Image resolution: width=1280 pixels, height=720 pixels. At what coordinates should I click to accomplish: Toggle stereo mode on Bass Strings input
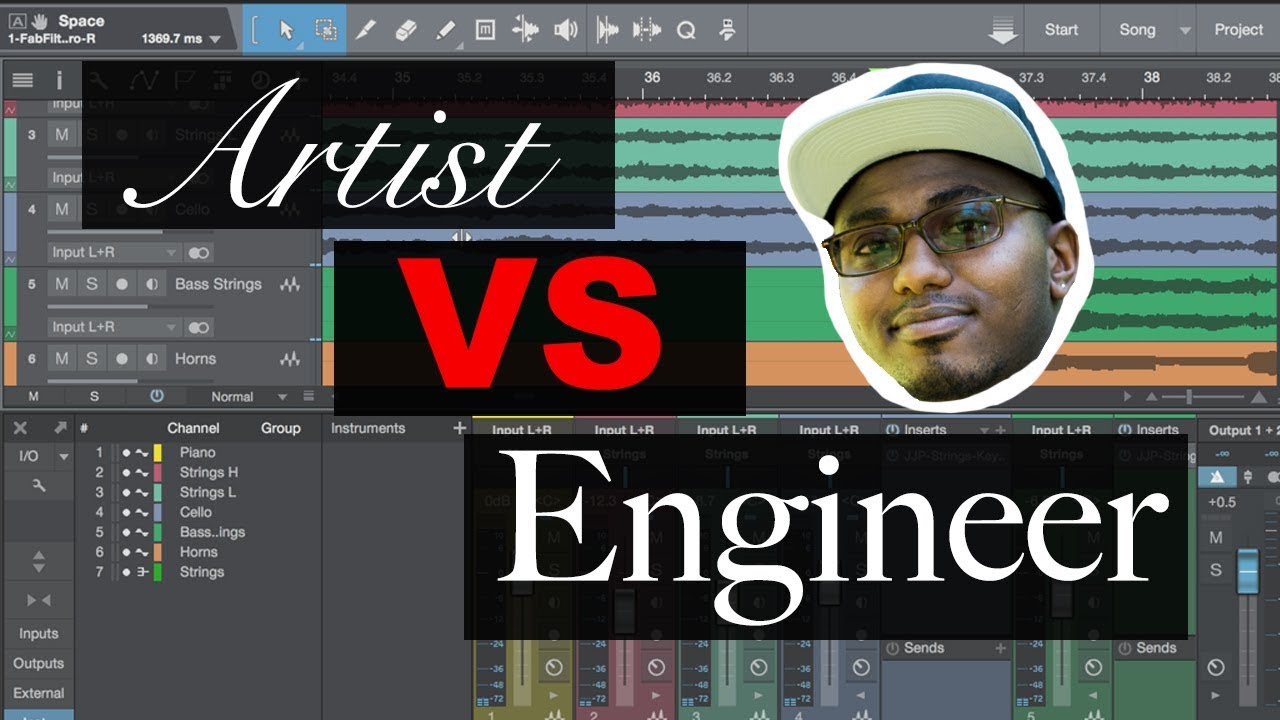coord(199,327)
